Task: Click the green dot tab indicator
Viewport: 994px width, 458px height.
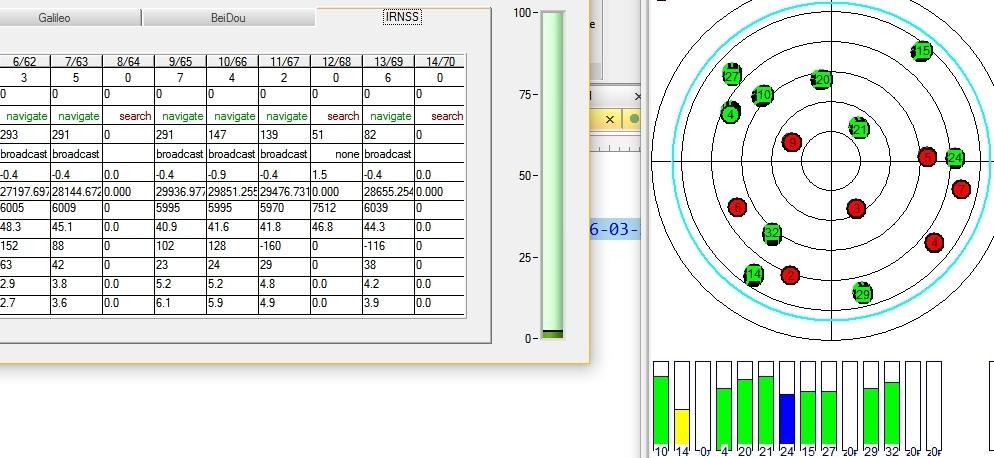Action: (x=634, y=119)
